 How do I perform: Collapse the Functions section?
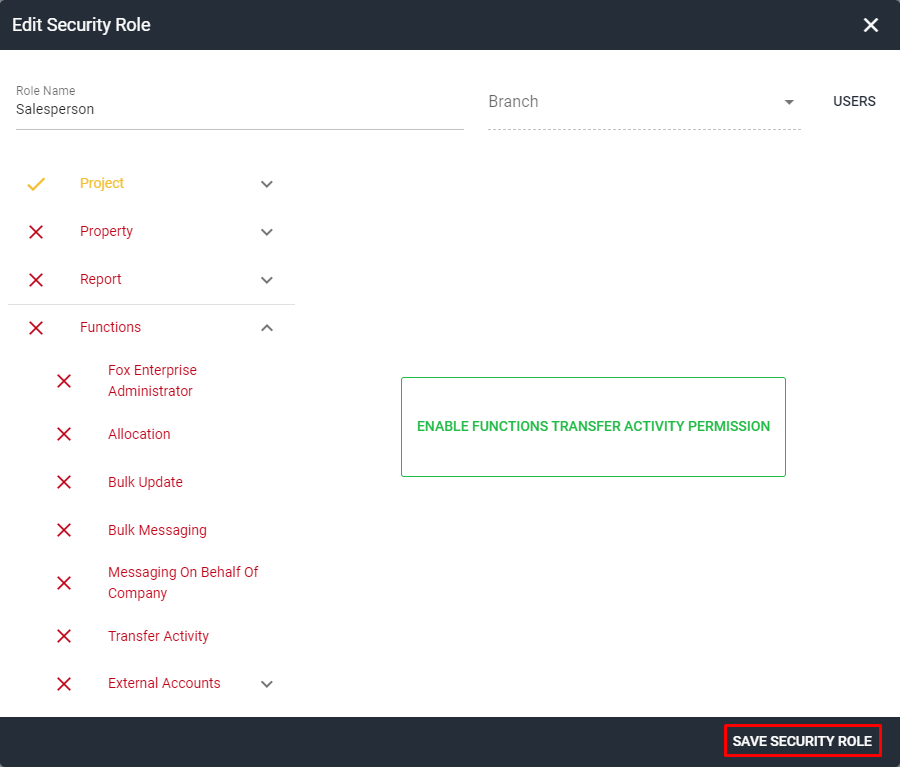click(x=266, y=327)
